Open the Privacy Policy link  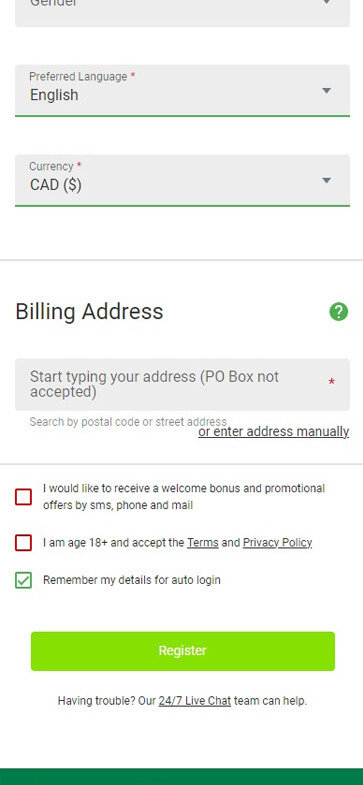click(277, 543)
